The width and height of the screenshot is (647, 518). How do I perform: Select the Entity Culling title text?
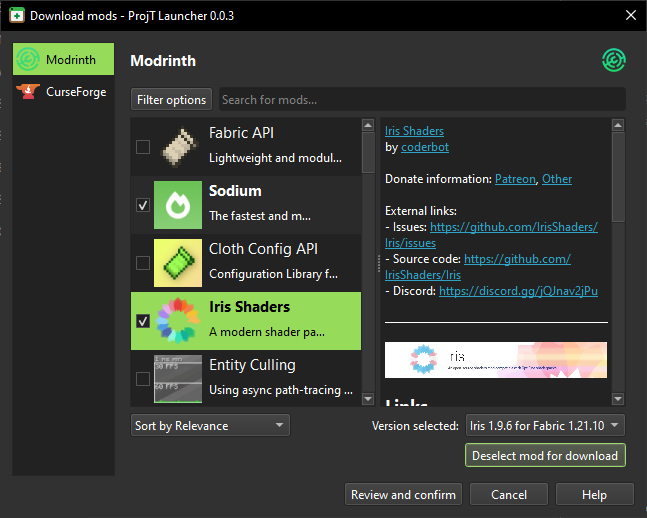tap(252, 365)
